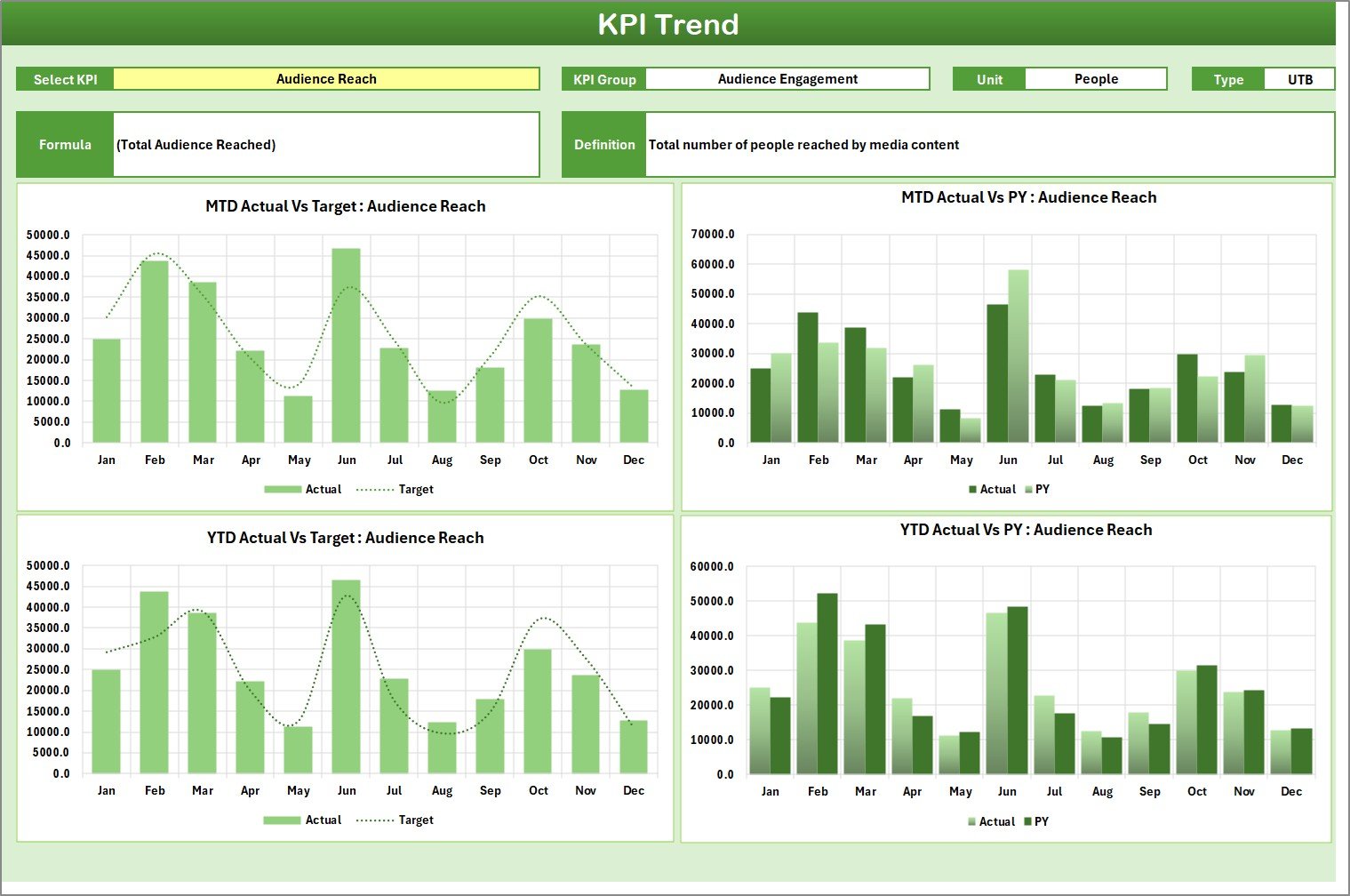Open the Unit dropdown showing People

tap(1097, 78)
